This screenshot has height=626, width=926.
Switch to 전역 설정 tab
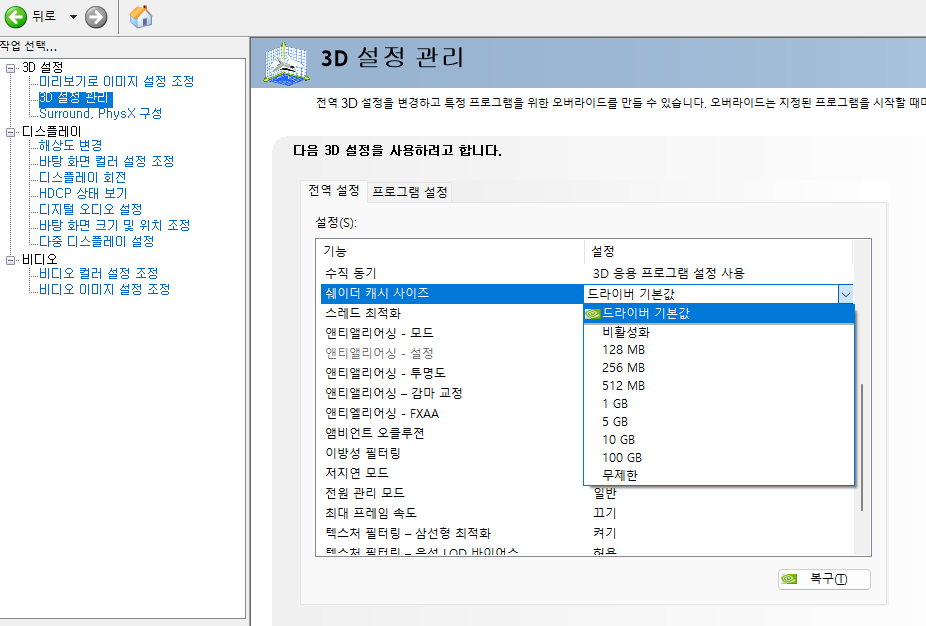(334, 191)
